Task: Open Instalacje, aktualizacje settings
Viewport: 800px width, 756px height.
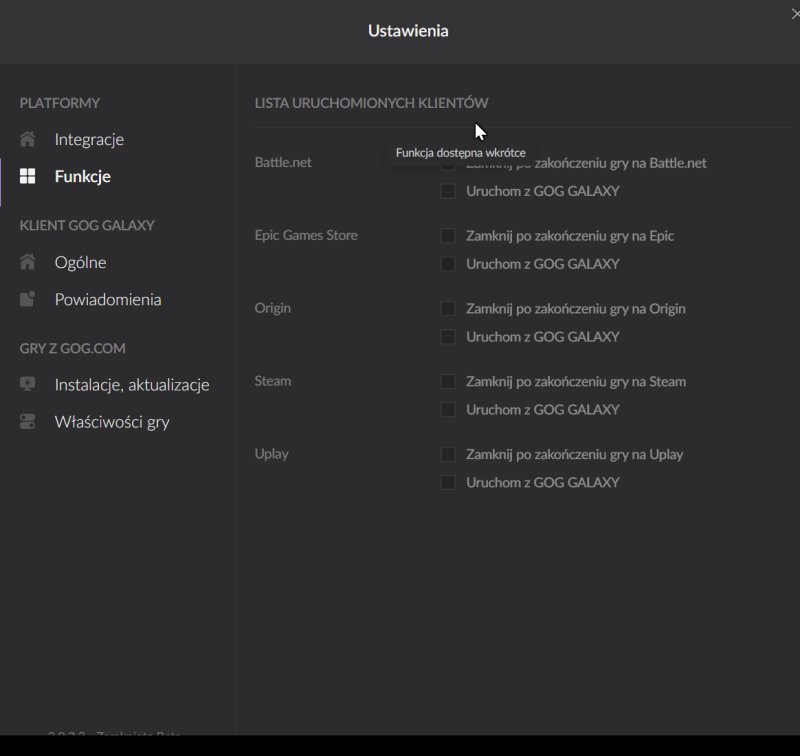Action: tap(132, 385)
